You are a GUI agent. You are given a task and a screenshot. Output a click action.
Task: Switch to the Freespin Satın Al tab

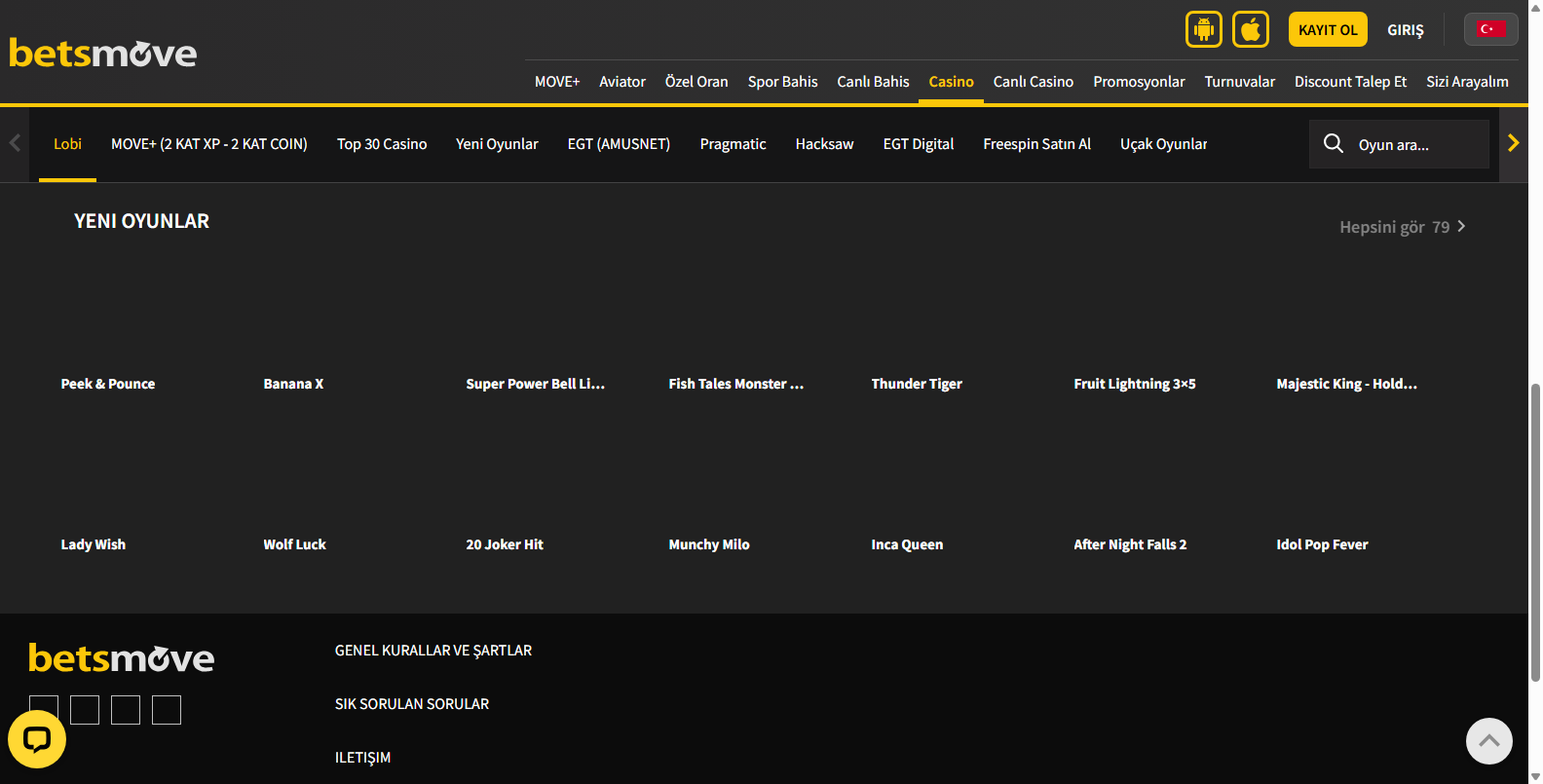pyautogui.click(x=1037, y=144)
